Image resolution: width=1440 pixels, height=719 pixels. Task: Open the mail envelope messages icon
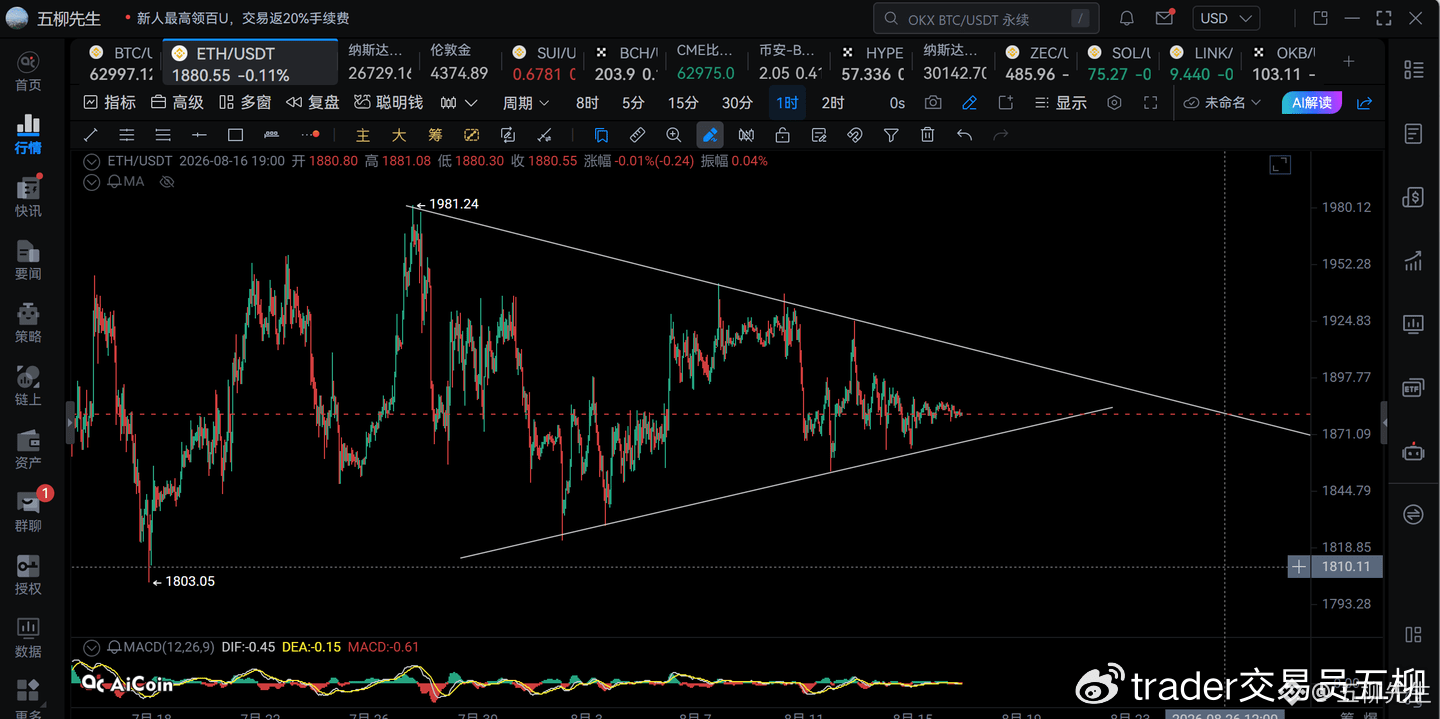1164,18
